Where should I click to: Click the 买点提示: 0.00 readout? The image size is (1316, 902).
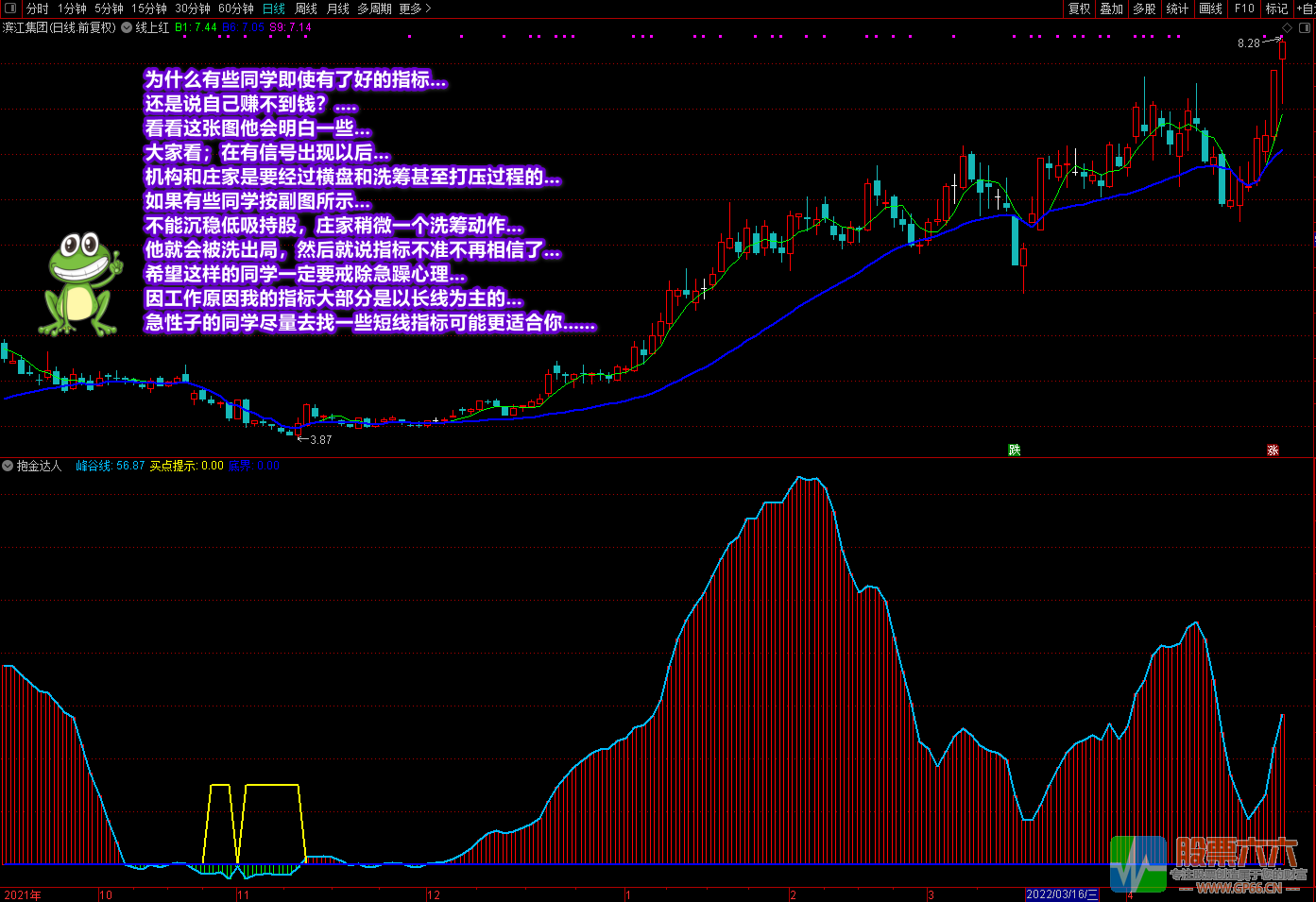[x=187, y=466]
